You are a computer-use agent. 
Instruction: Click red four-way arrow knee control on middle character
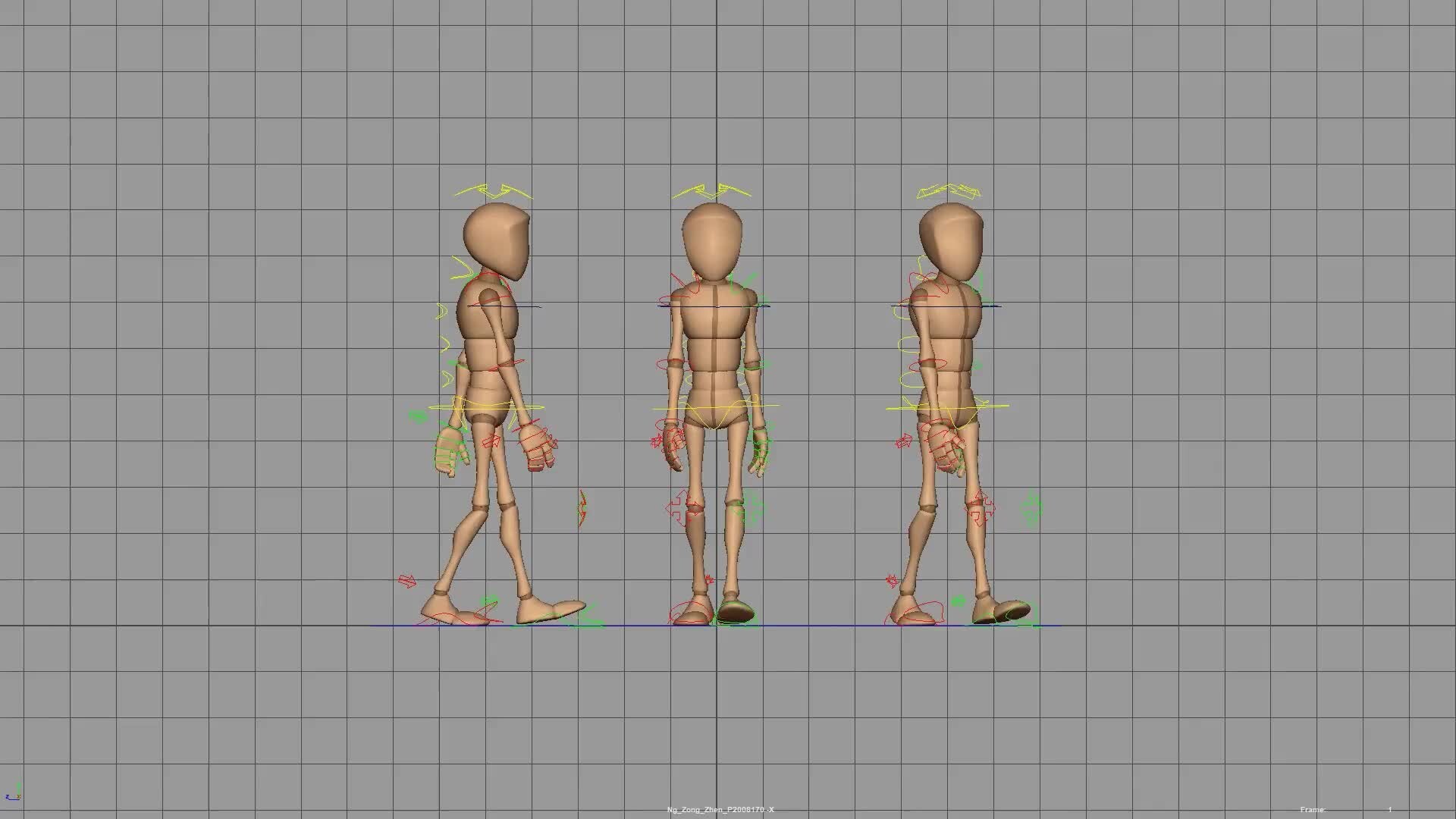677,507
